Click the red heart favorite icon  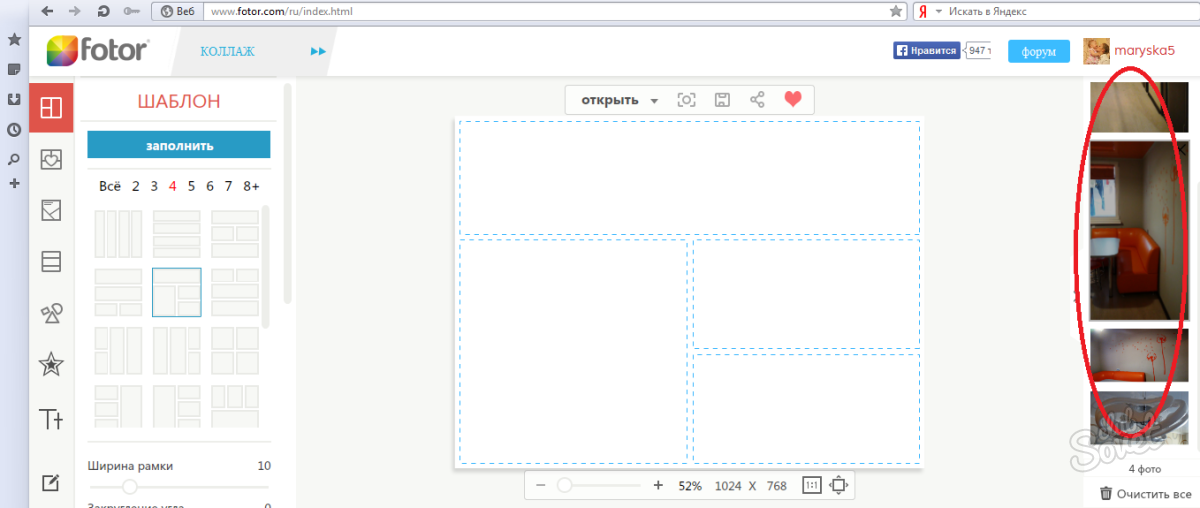point(793,100)
